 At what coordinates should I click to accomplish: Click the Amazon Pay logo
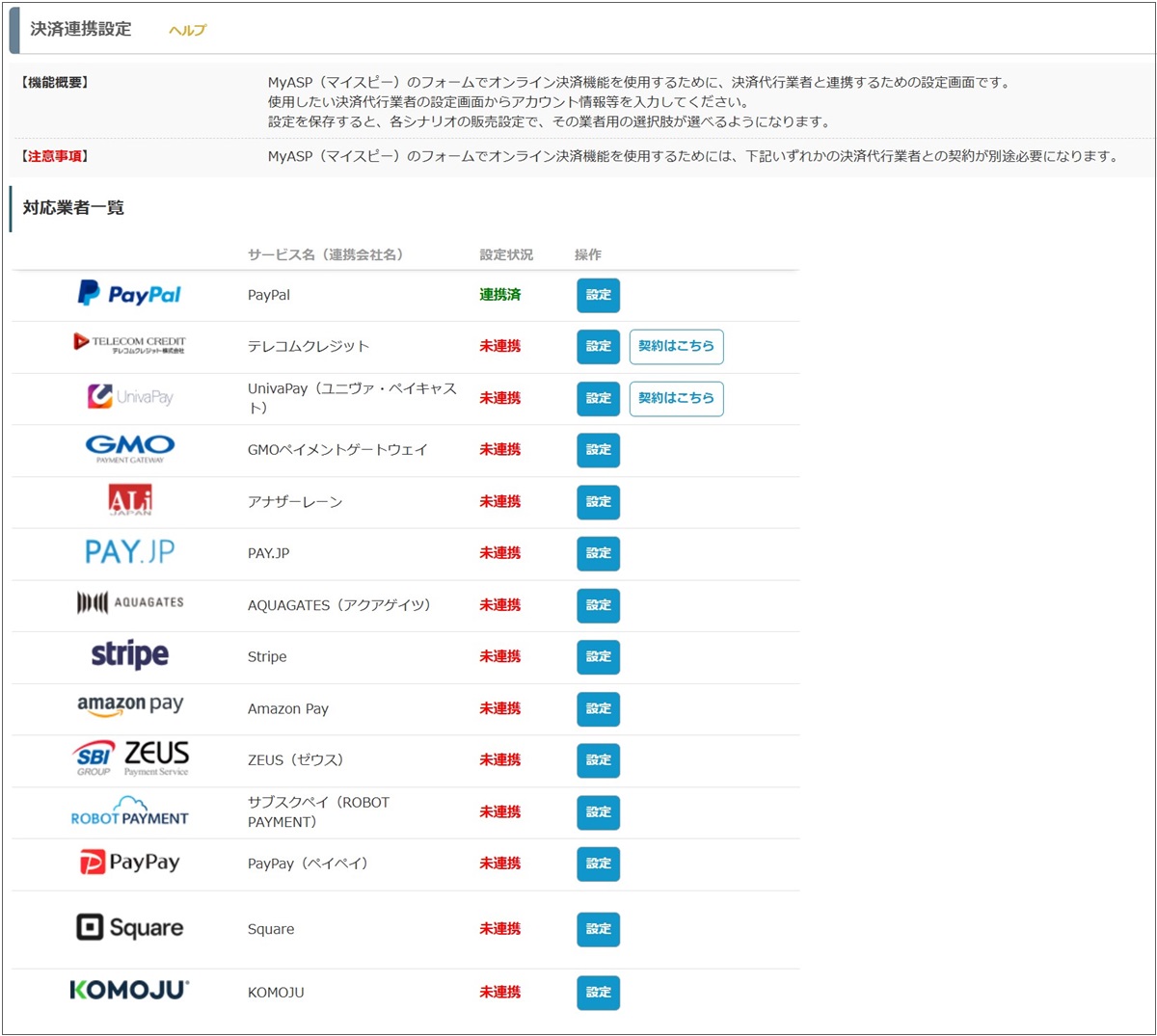(129, 706)
